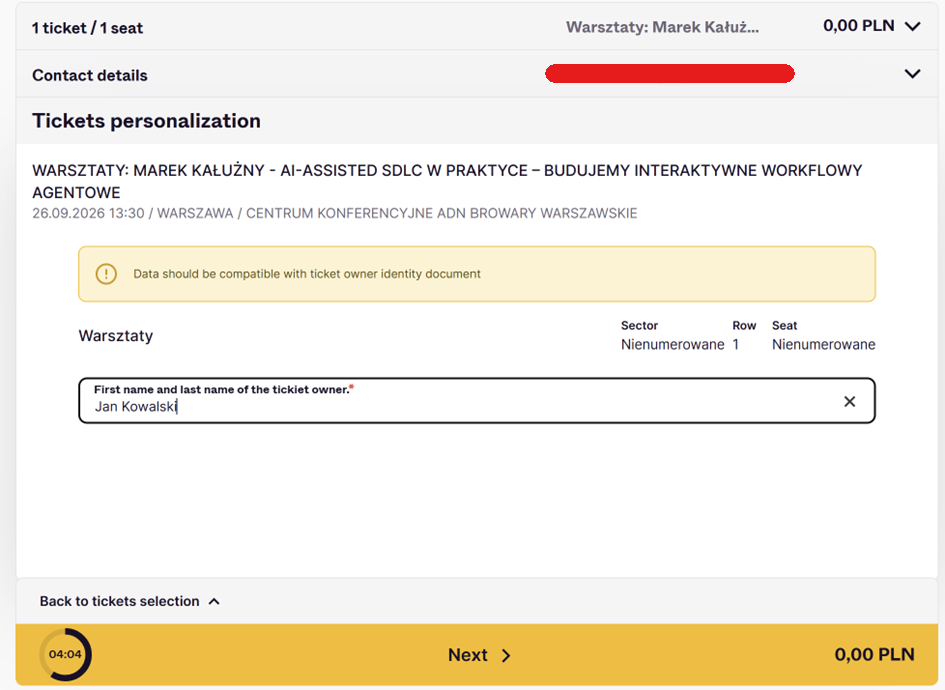The height and width of the screenshot is (690, 945).
Task: Expand the ticket price summary chevron
Action: pos(912,27)
